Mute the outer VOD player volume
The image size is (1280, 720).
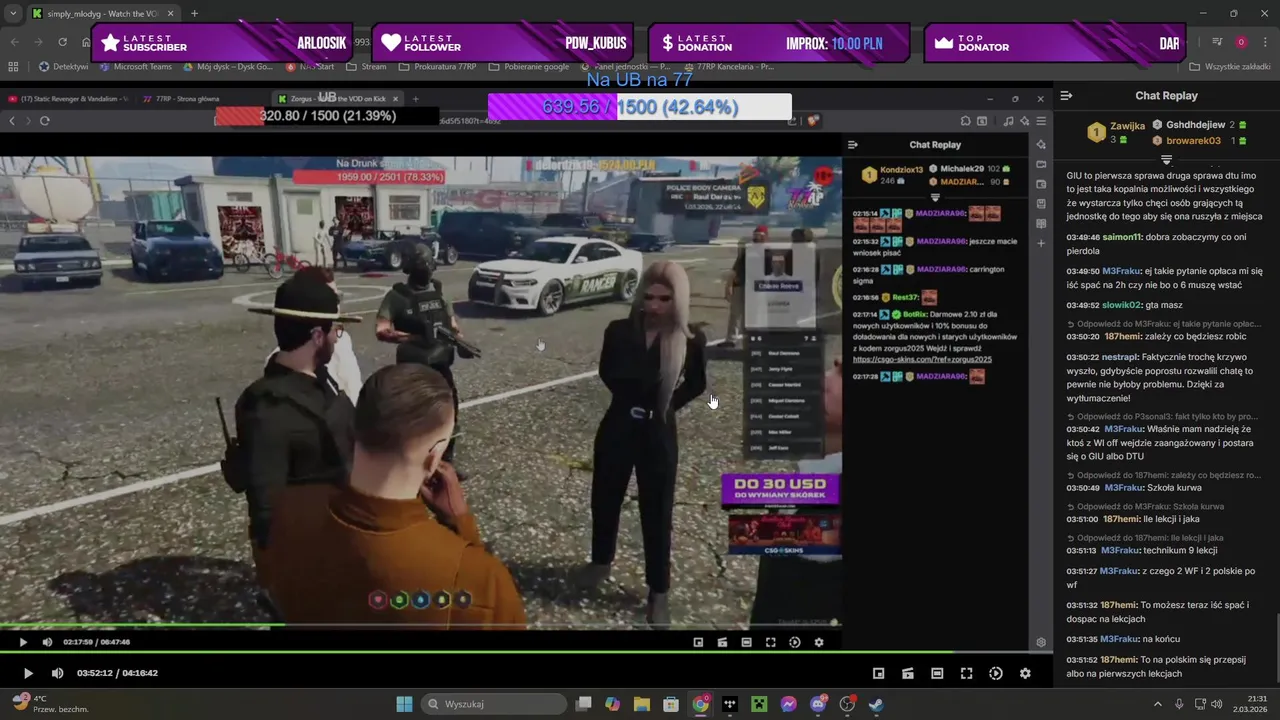(x=57, y=674)
